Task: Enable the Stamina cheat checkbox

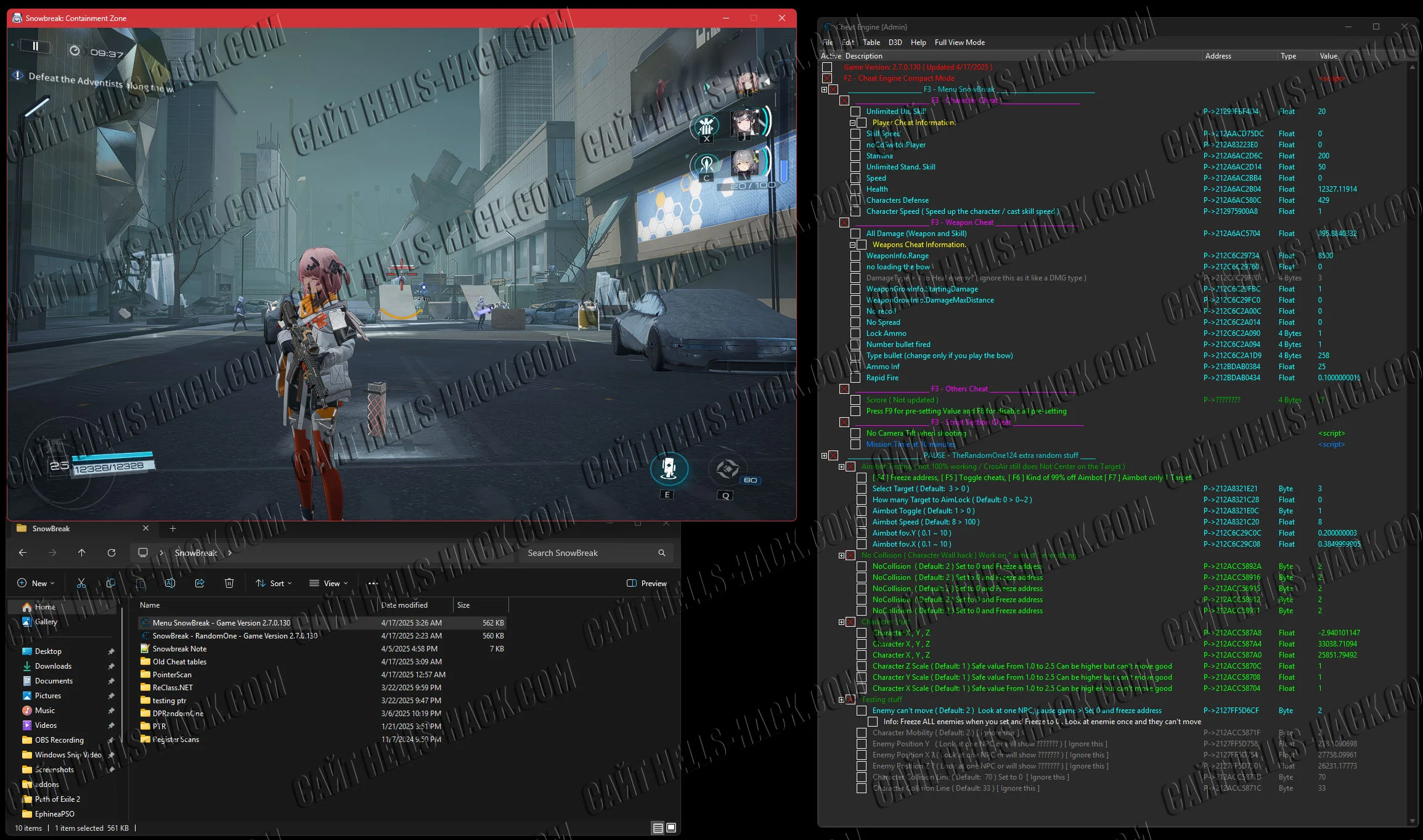Action: 855,156
